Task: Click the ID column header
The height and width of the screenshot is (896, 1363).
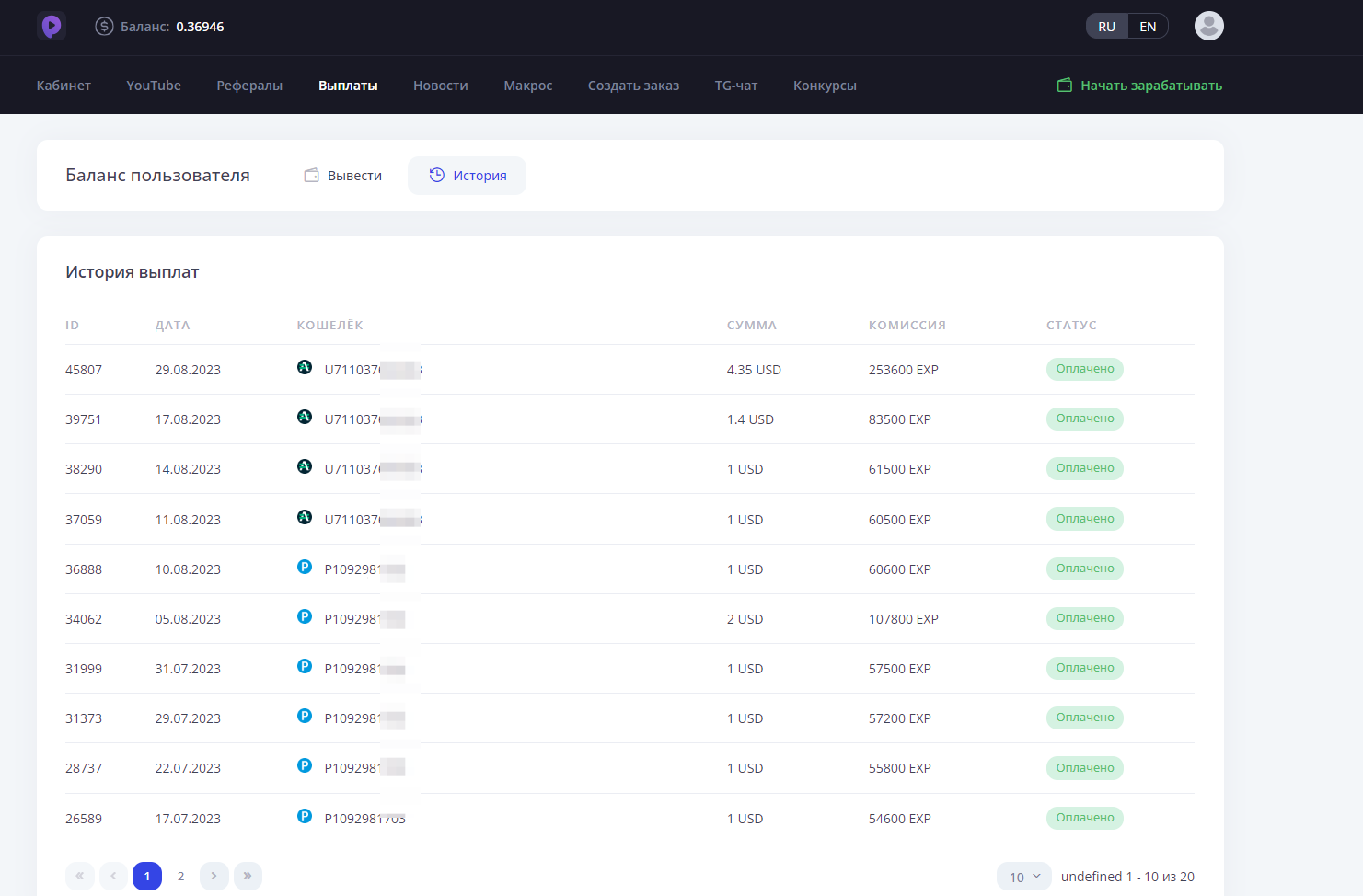Action: (x=73, y=326)
